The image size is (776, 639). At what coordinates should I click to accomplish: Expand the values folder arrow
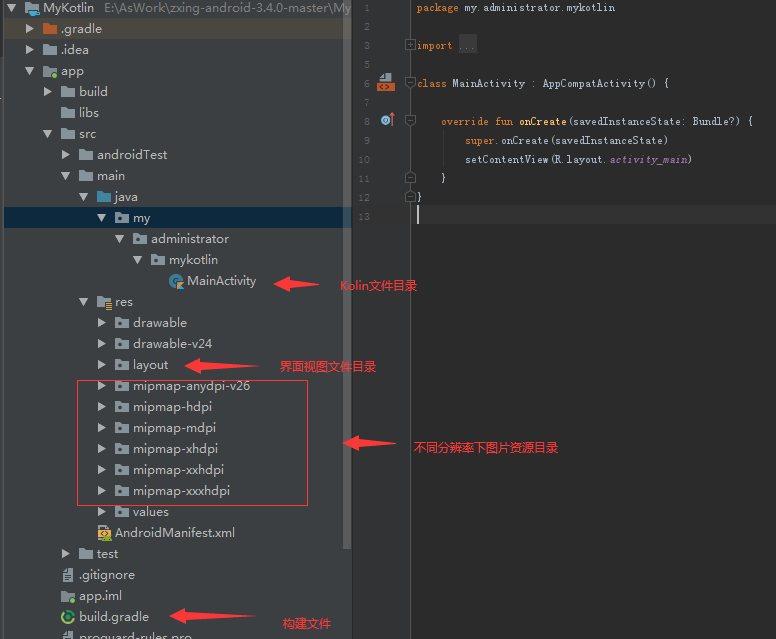click(101, 512)
